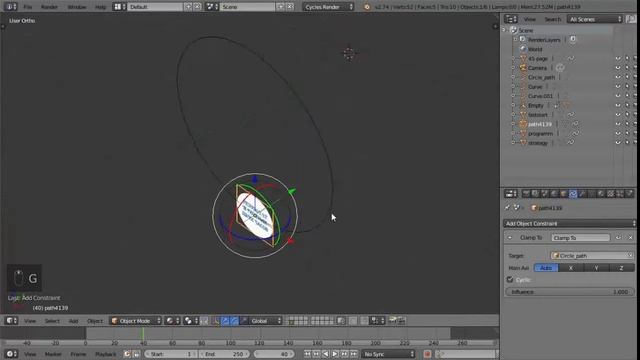The width and height of the screenshot is (640, 360).
Task: Expand the Scene tree item in the outliner
Action: click(504, 30)
